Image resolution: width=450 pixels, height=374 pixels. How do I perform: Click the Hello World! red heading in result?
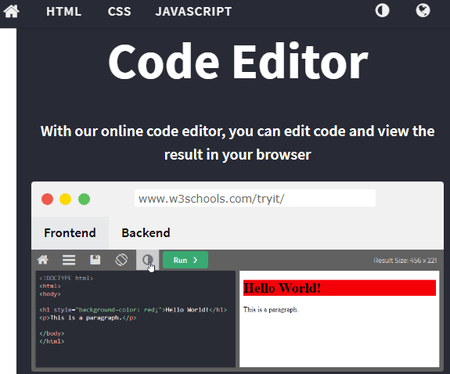(339, 288)
